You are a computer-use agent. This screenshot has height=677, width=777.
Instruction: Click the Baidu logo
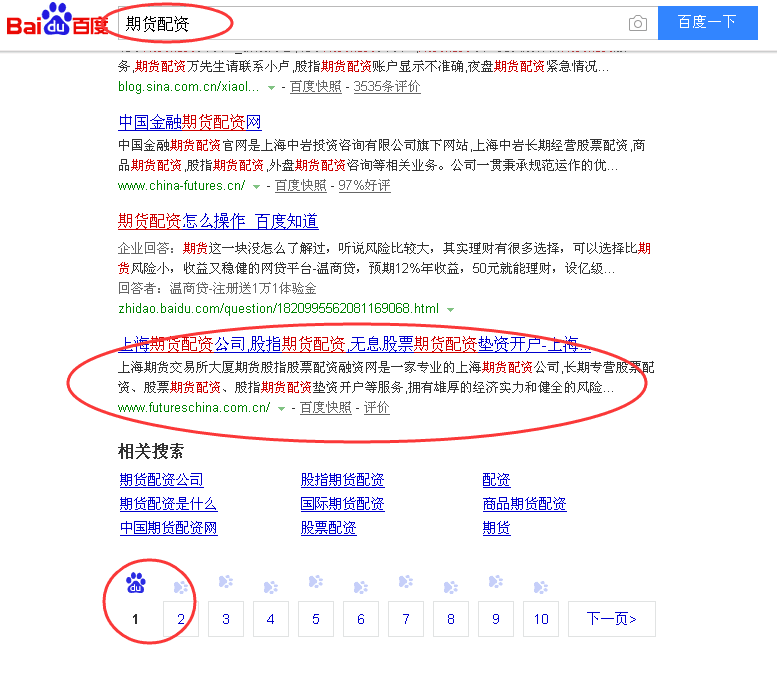57,20
